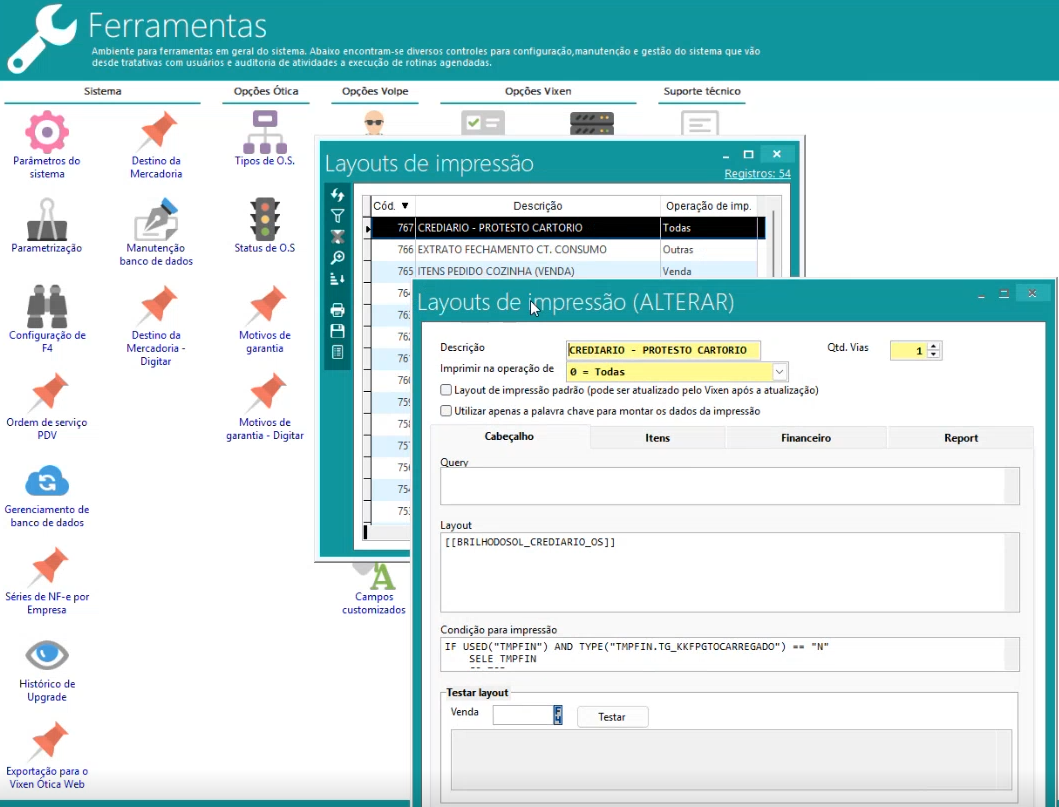Open Gerenciamento de banco de dados
The height and width of the screenshot is (807, 1059).
click(46, 481)
